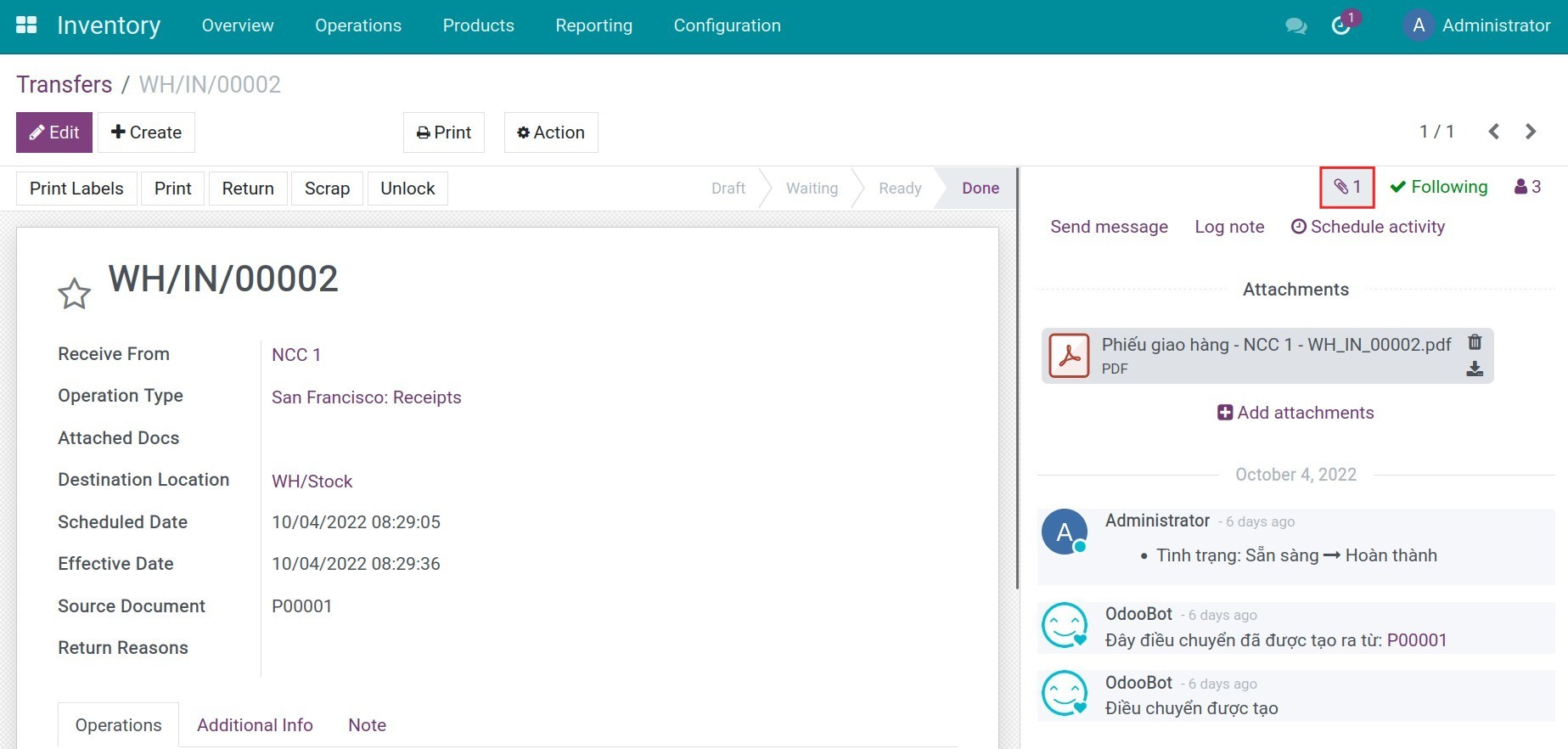Switch to the Additional Info tab

coord(255,725)
